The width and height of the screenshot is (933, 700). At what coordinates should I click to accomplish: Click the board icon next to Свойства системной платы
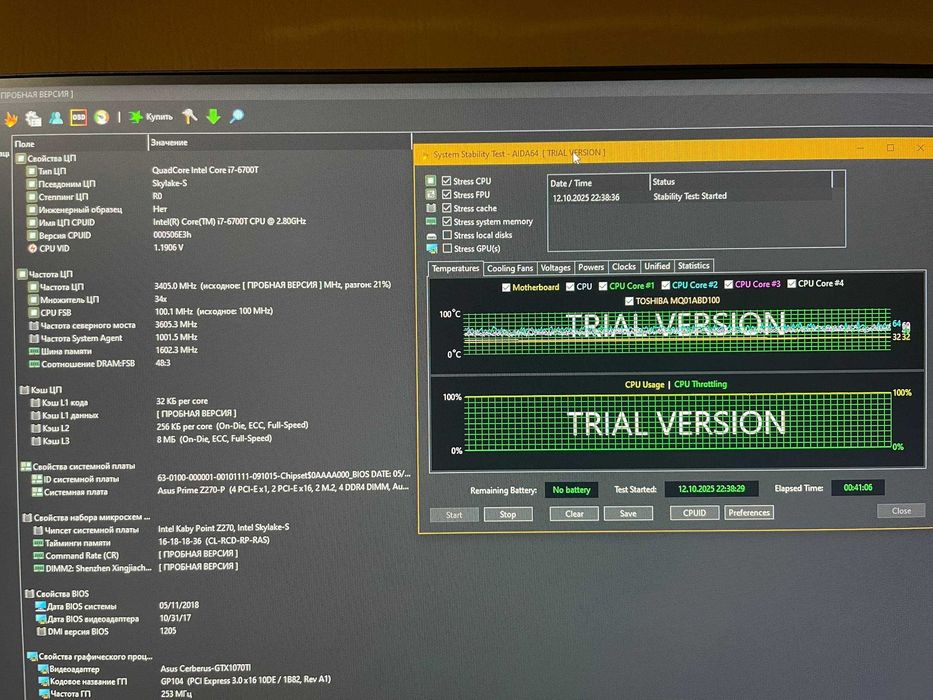[x=26, y=466]
